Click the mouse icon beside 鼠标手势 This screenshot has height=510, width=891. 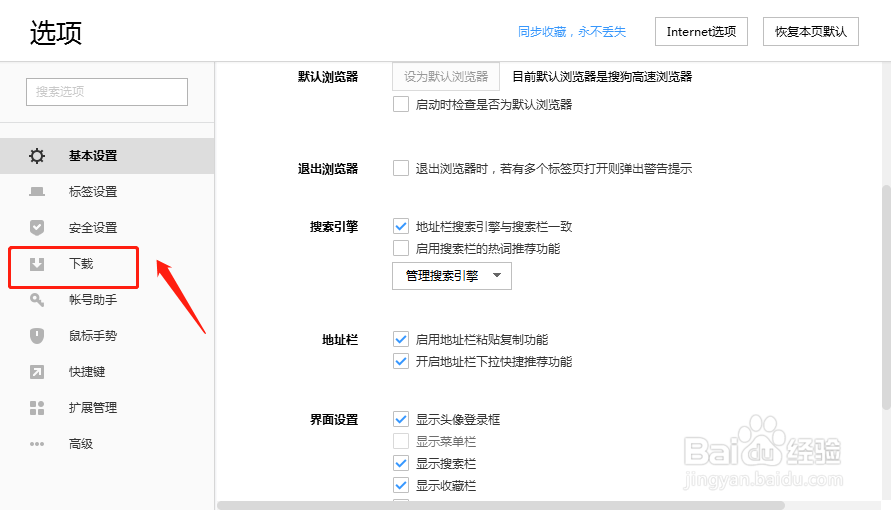37,336
